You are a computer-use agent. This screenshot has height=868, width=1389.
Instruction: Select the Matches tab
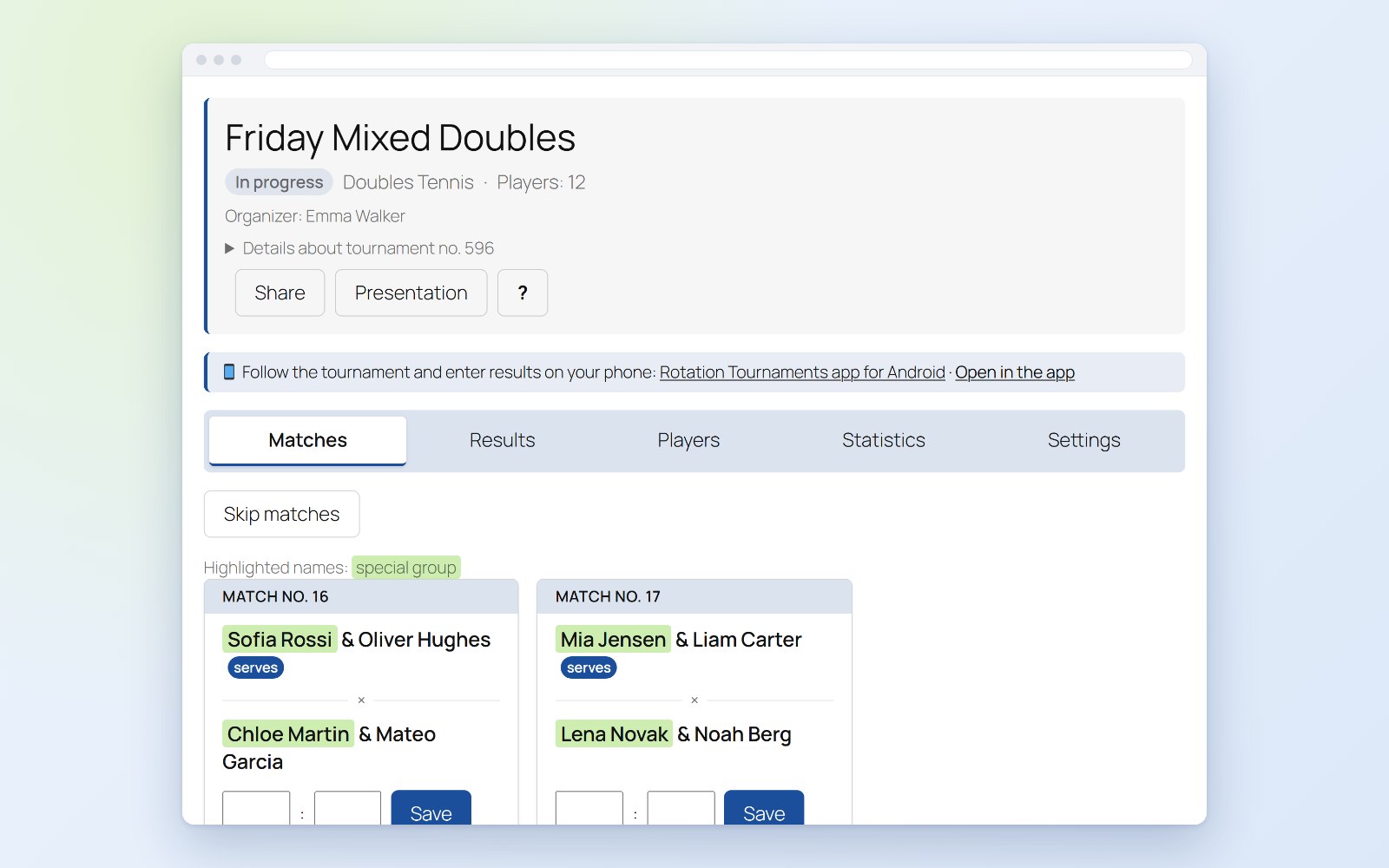tap(307, 440)
